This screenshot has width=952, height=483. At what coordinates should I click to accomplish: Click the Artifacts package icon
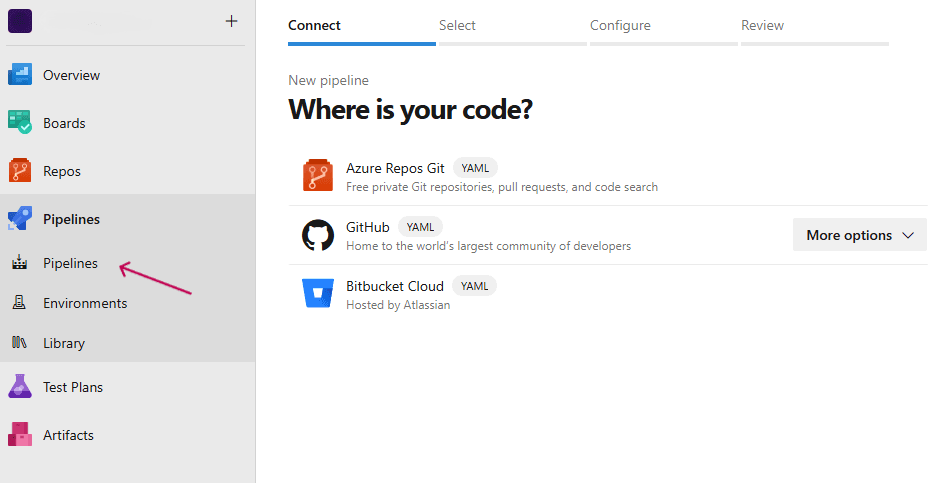(19, 434)
